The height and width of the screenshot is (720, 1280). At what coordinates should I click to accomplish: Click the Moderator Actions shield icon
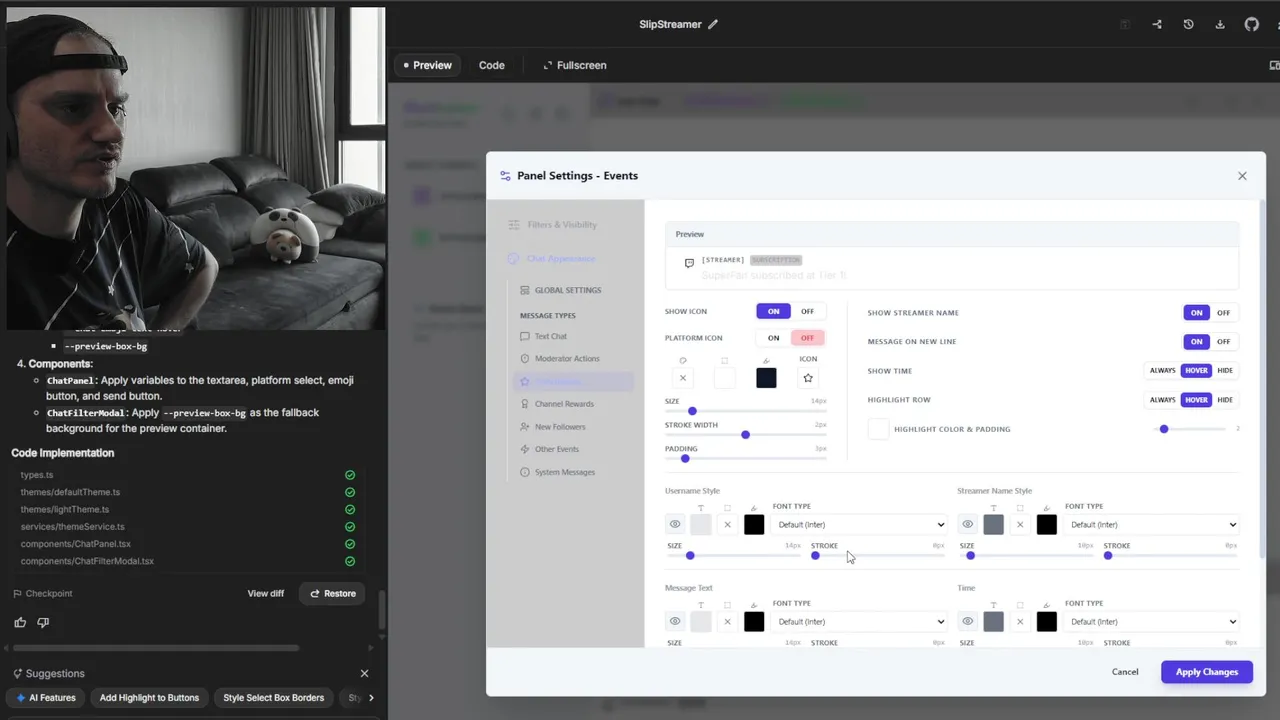(525, 358)
